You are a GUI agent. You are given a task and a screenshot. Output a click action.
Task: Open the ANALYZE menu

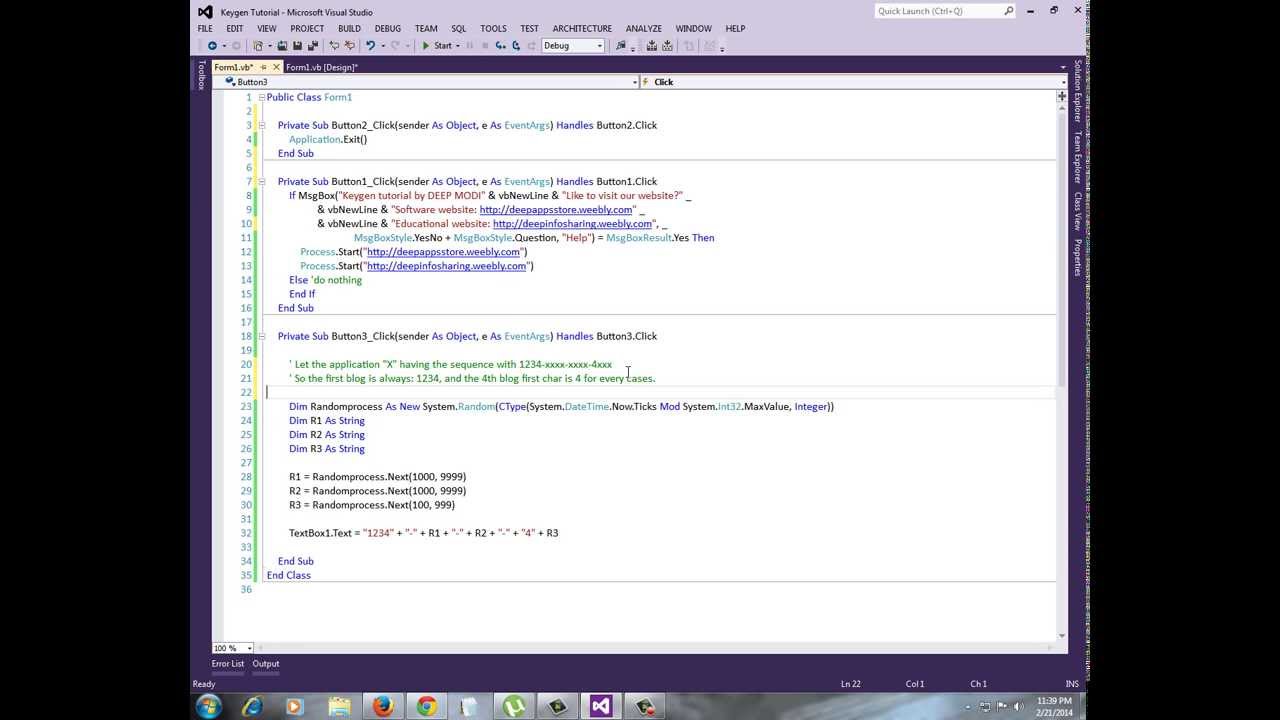(x=643, y=29)
